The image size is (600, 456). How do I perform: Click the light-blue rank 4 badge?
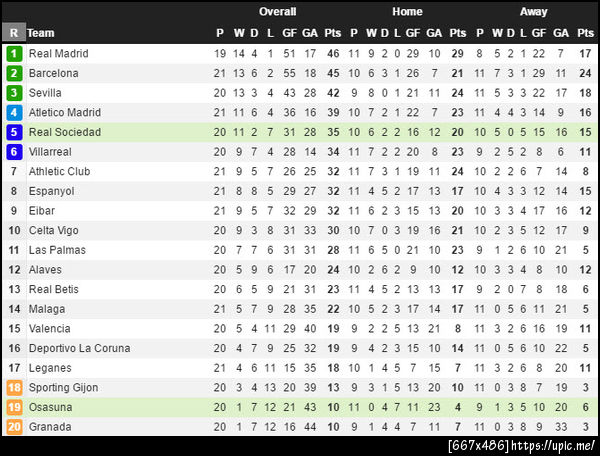(14, 113)
